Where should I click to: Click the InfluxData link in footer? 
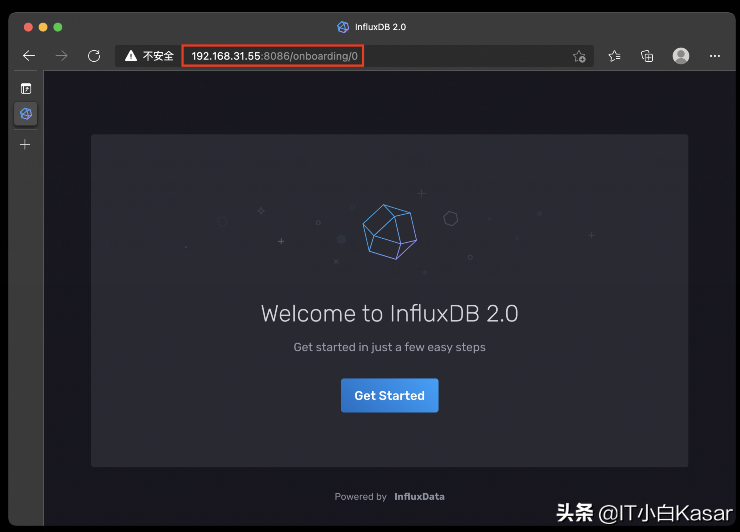pyautogui.click(x=419, y=497)
